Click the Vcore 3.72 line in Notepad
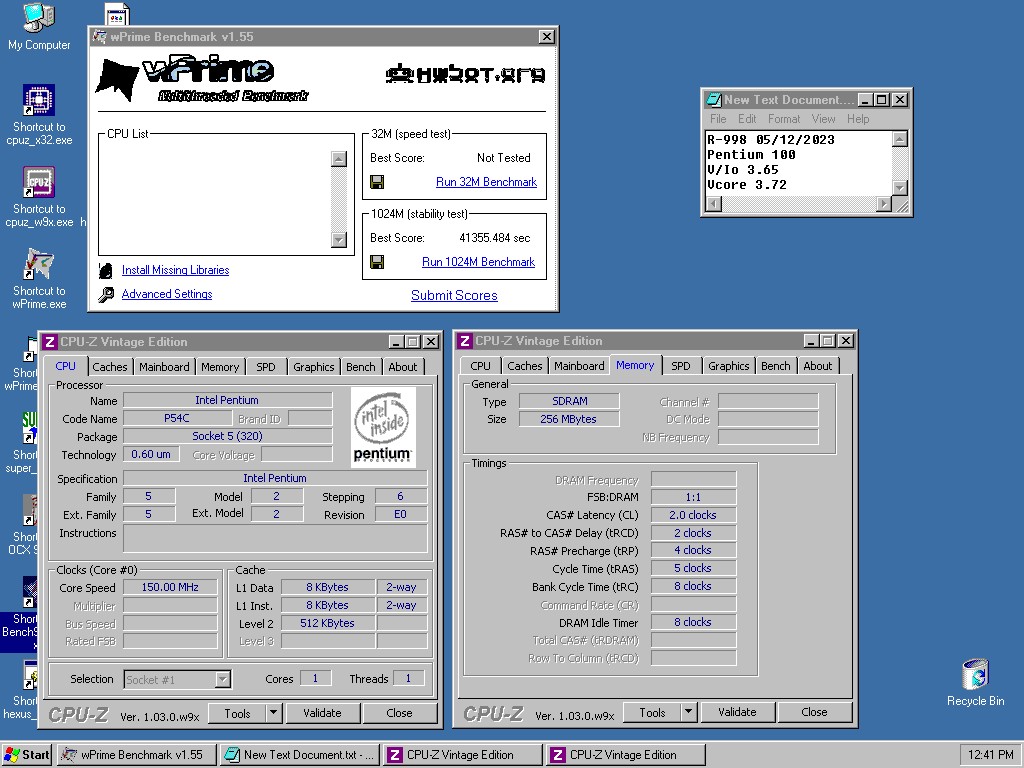This screenshot has width=1024, height=768. [746, 185]
